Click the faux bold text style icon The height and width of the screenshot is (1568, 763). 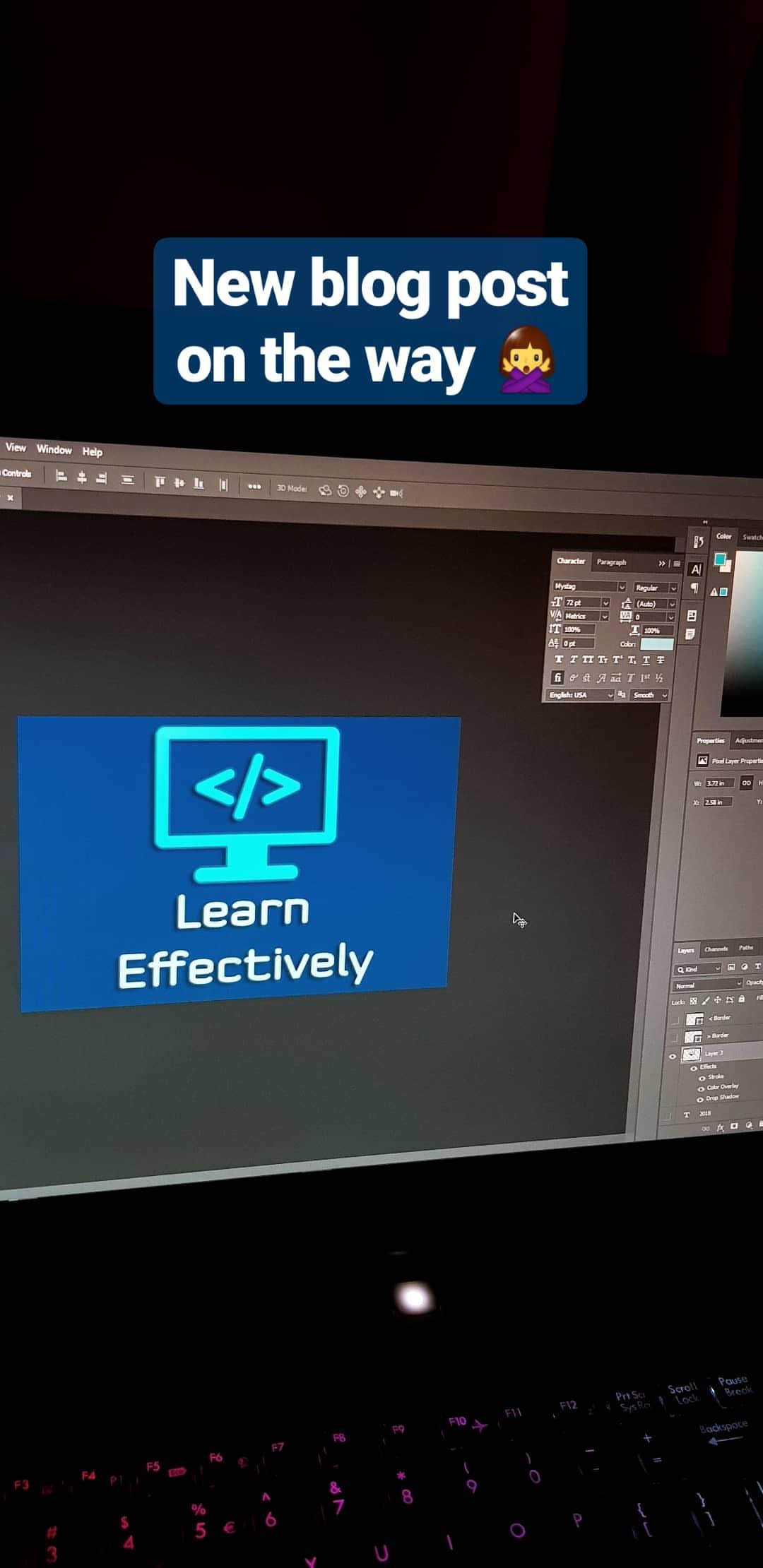coord(559,659)
